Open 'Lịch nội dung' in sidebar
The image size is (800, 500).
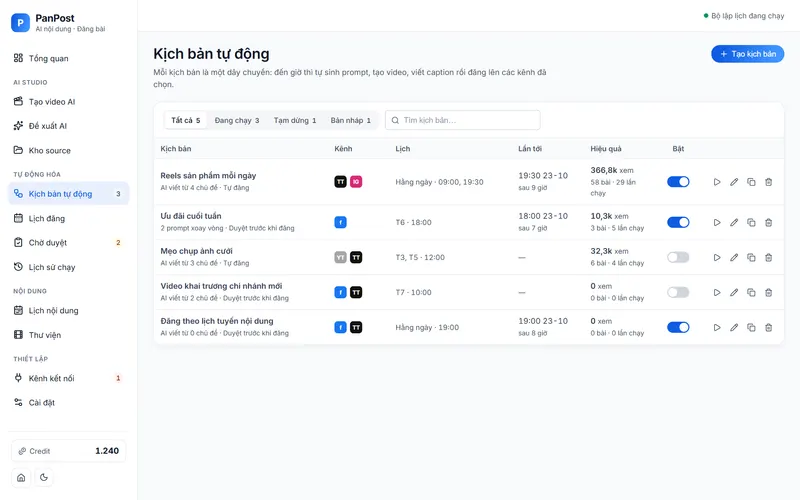(68, 311)
